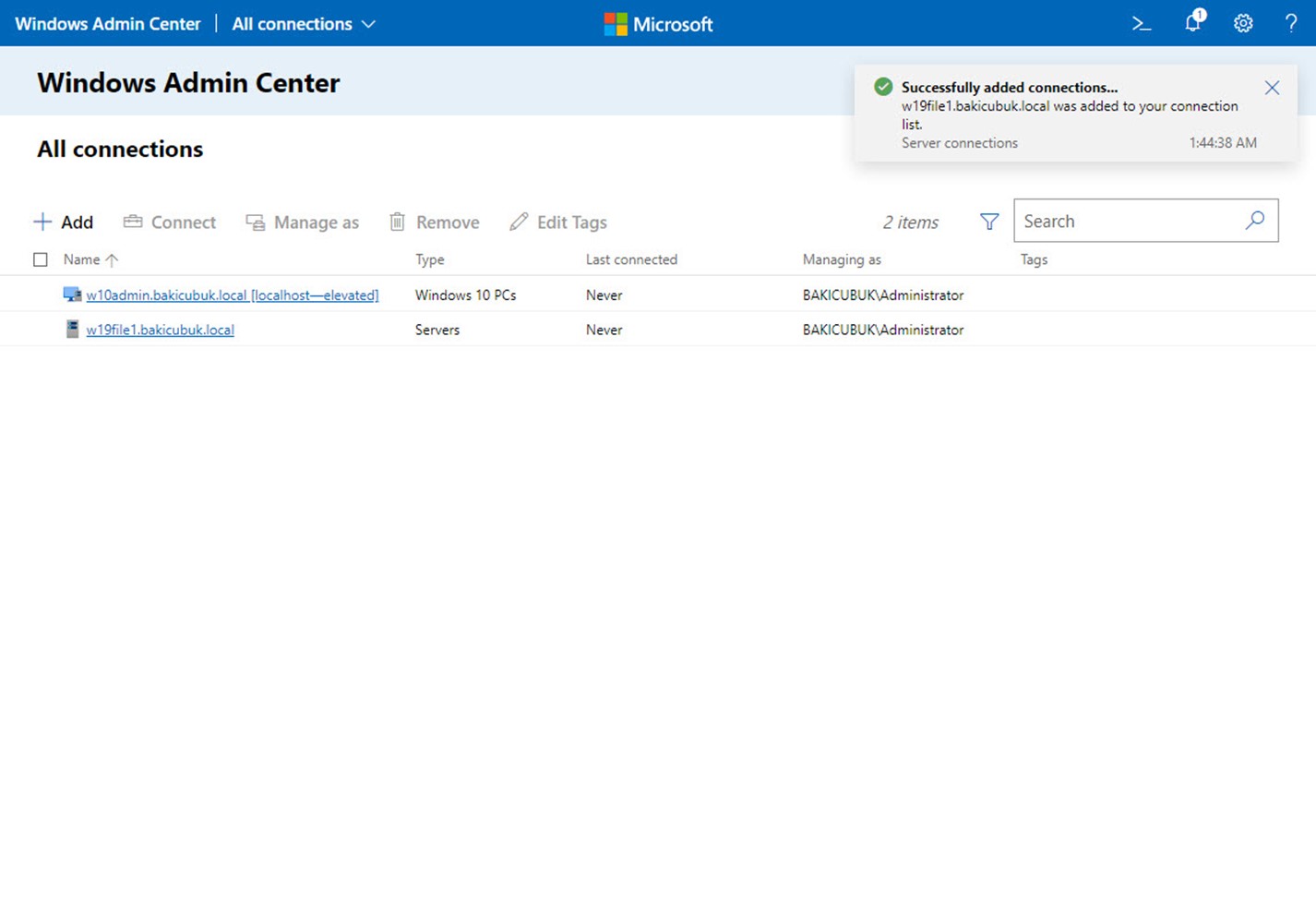Add a new connection
Screen dimensions: 1316x914
tap(64, 222)
